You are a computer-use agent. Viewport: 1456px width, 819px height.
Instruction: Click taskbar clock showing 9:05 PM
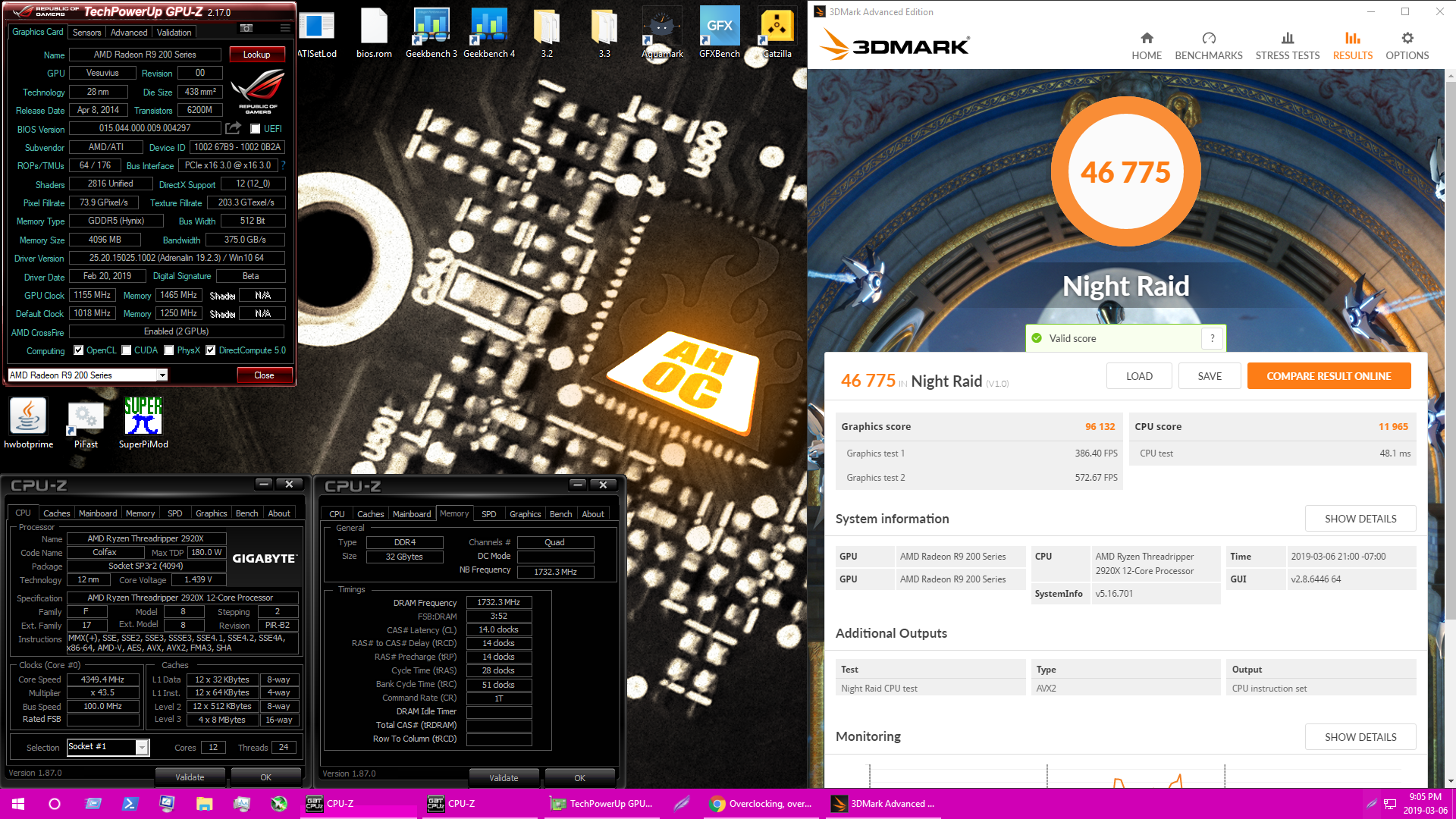click(1425, 804)
